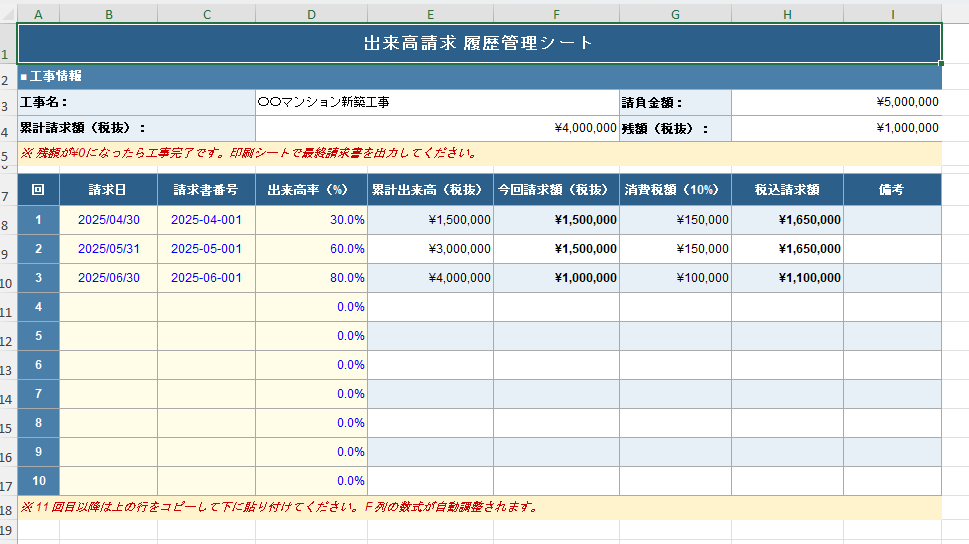Select 税込請求額 cell showing ¥1,100,000
The height and width of the screenshot is (544, 969).
click(787, 278)
